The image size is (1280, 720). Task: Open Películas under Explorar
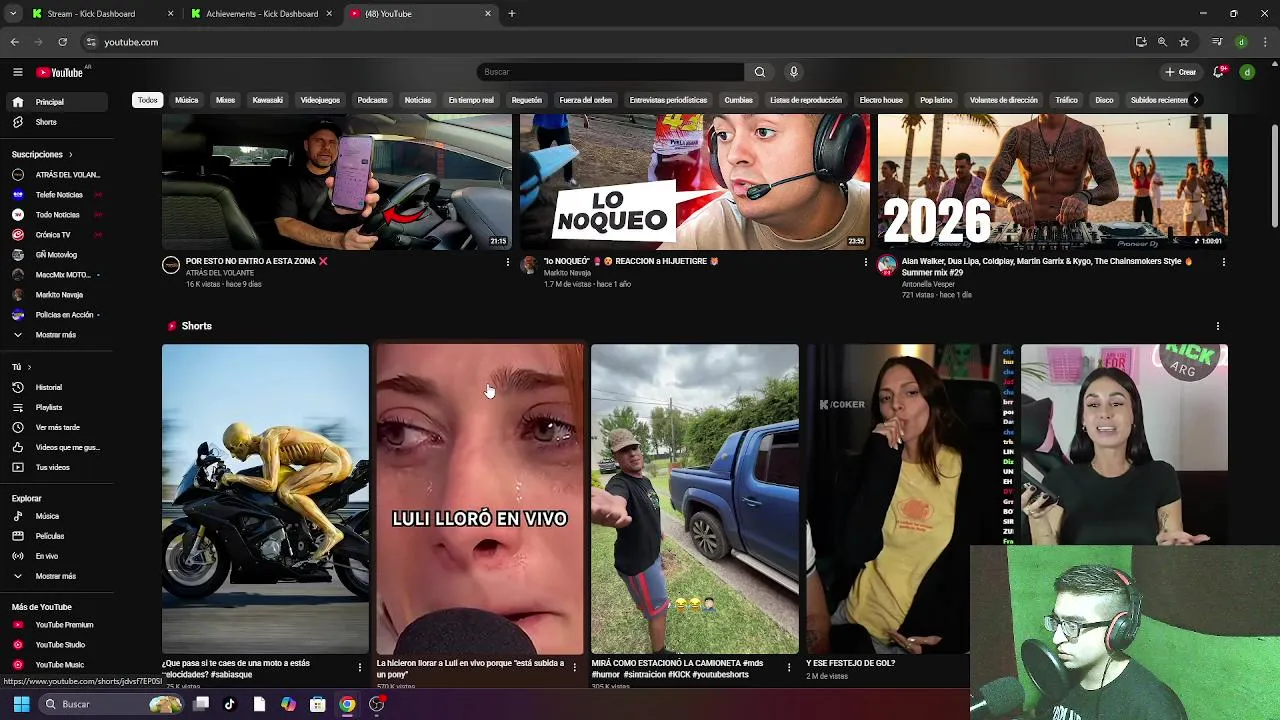(55, 536)
